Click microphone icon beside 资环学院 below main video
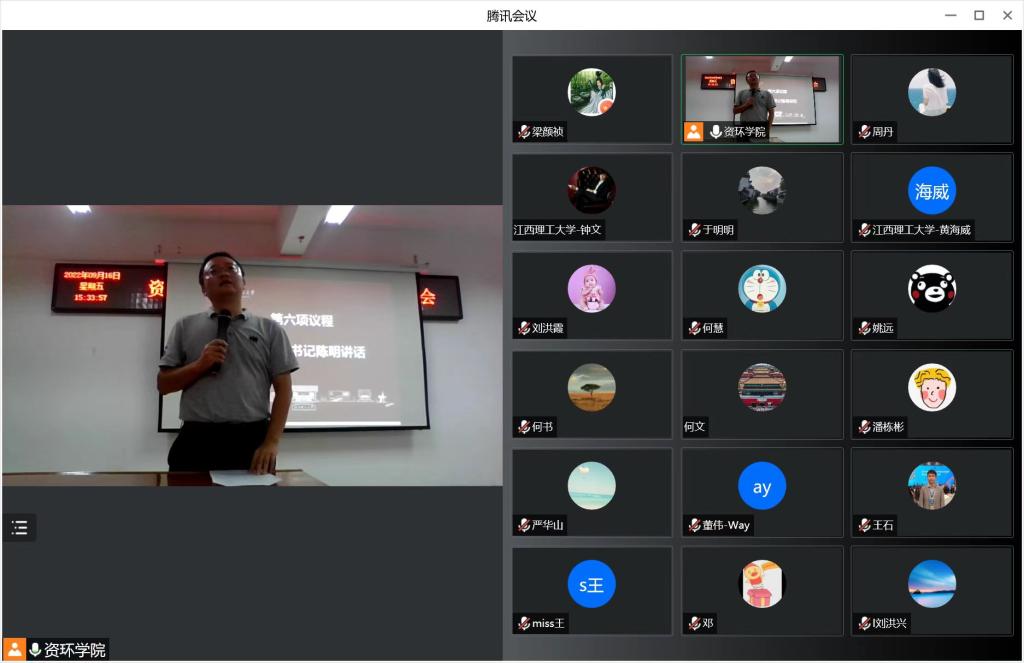 pyautogui.click(x=35, y=650)
